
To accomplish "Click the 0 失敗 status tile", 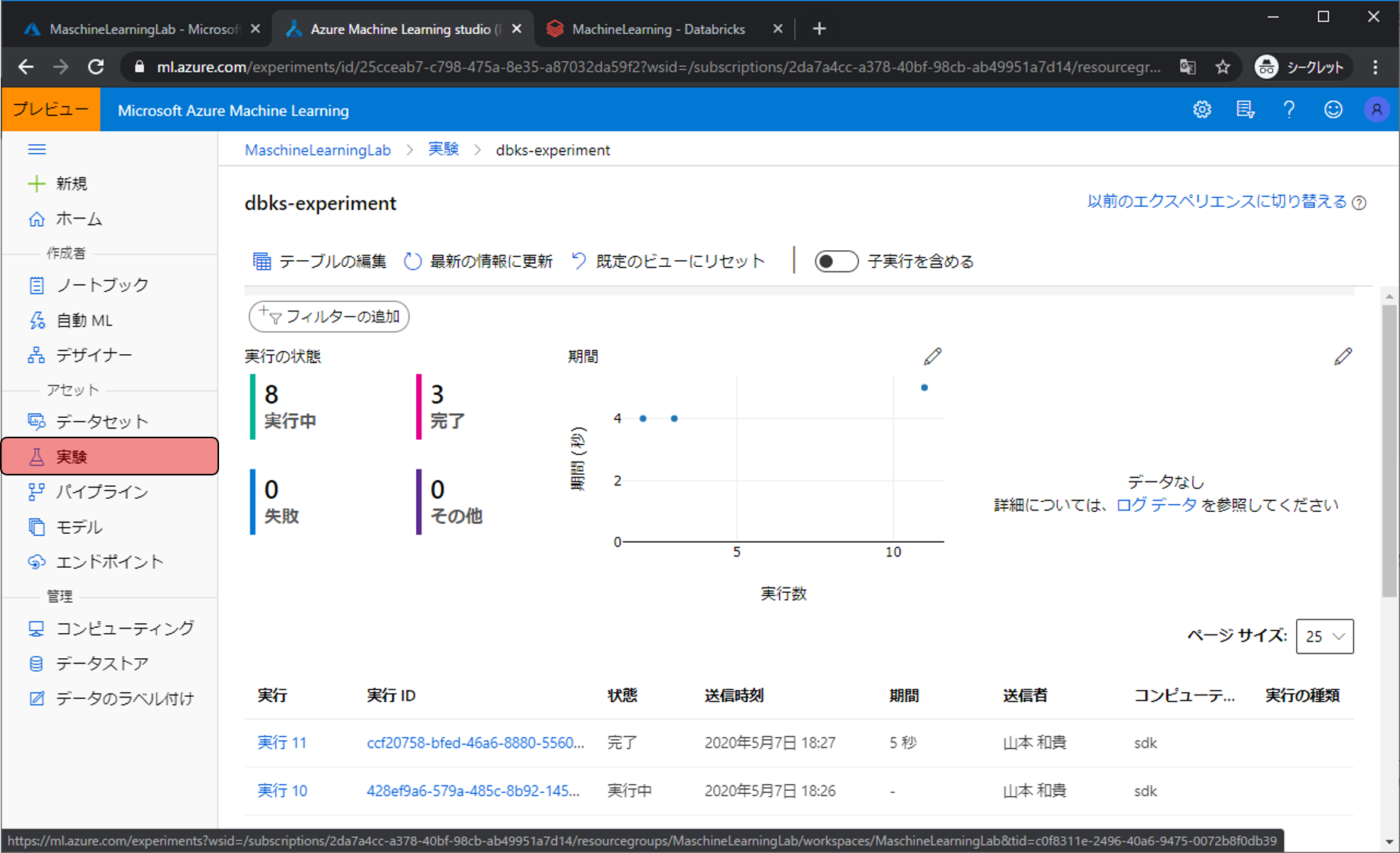I will (x=276, y=502).
